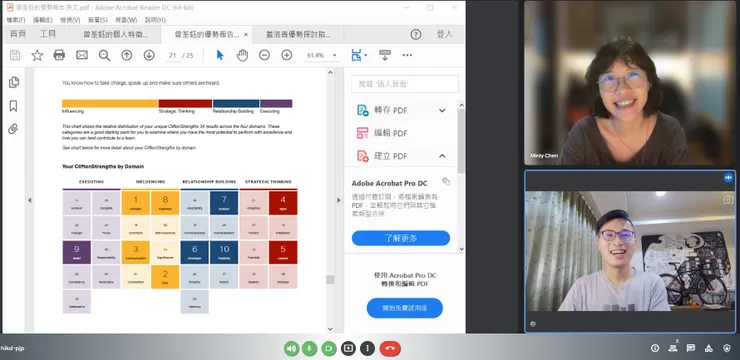
Task: Activate the selection arrow tool
Action: point(220,55)
